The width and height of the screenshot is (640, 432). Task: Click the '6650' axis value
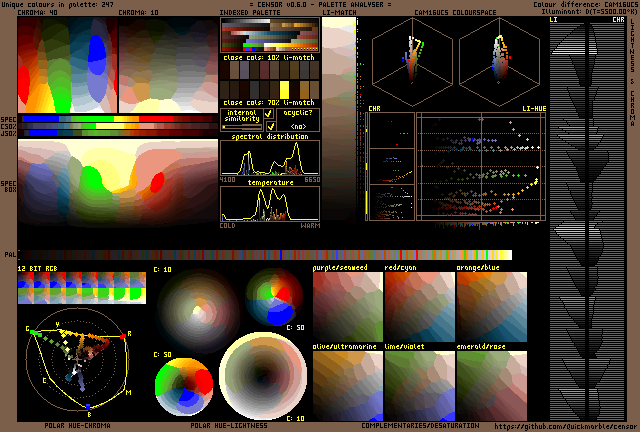[x=312, y=180]
